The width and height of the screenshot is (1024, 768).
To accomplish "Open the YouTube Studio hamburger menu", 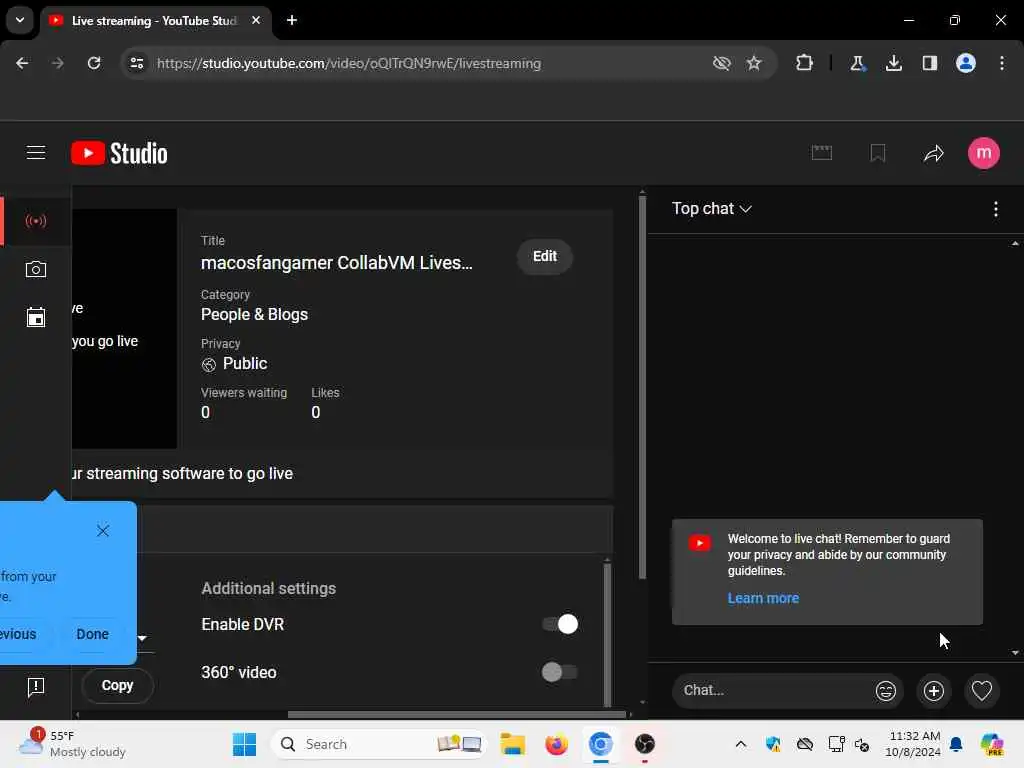I will point(36,153).
